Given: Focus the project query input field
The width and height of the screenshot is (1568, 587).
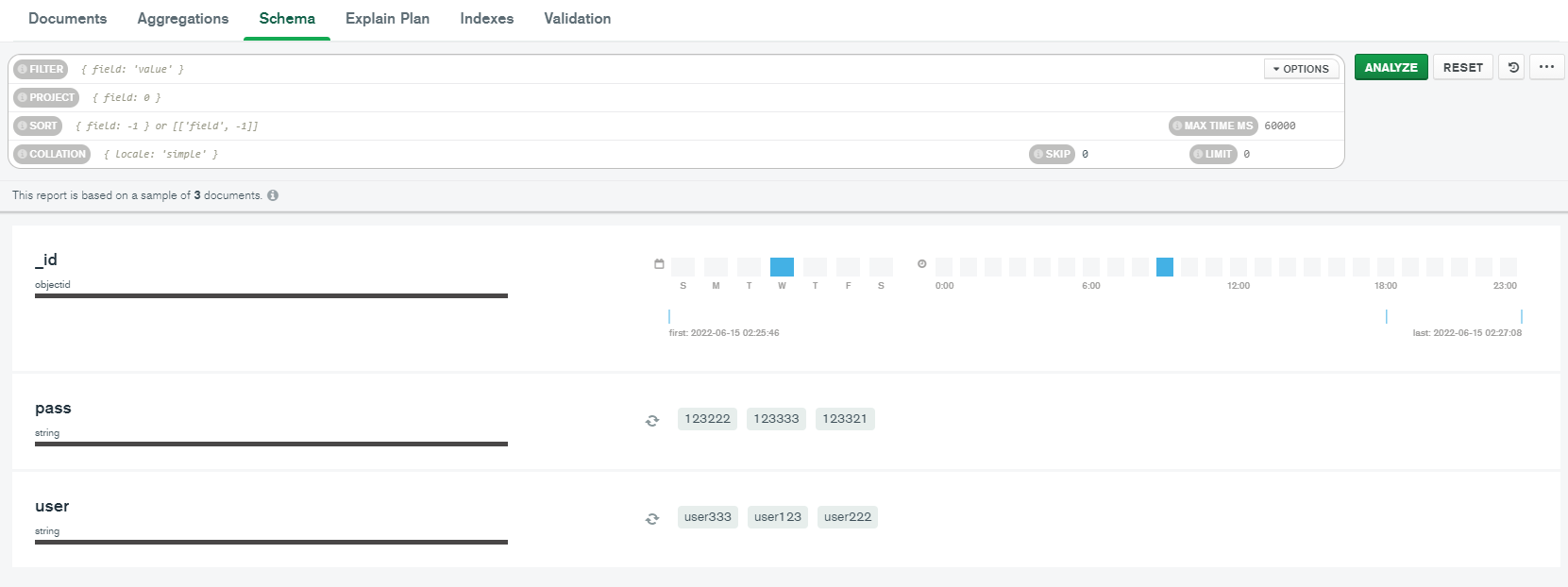Looking at the screenshot, I should (x=713, y=97).
